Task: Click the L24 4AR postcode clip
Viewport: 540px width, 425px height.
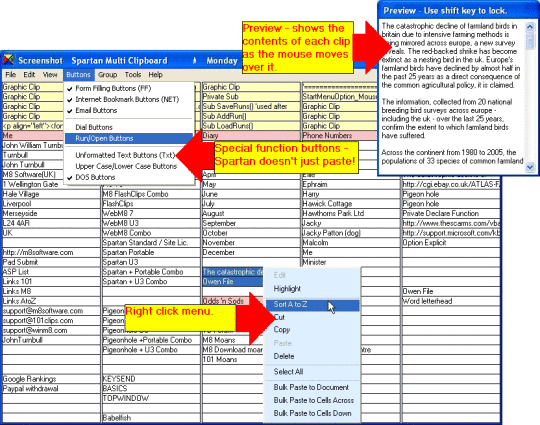Action: [x=51, y=223]
